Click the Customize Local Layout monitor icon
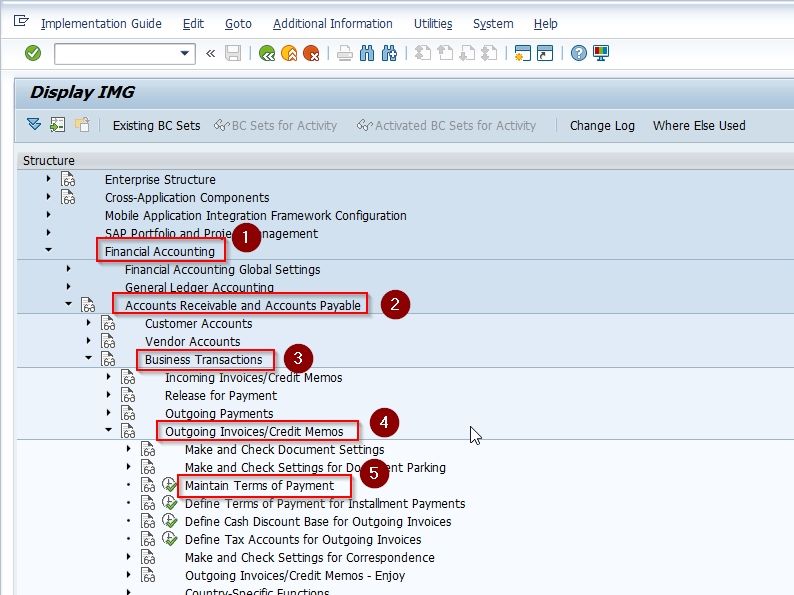 [601, 53]
